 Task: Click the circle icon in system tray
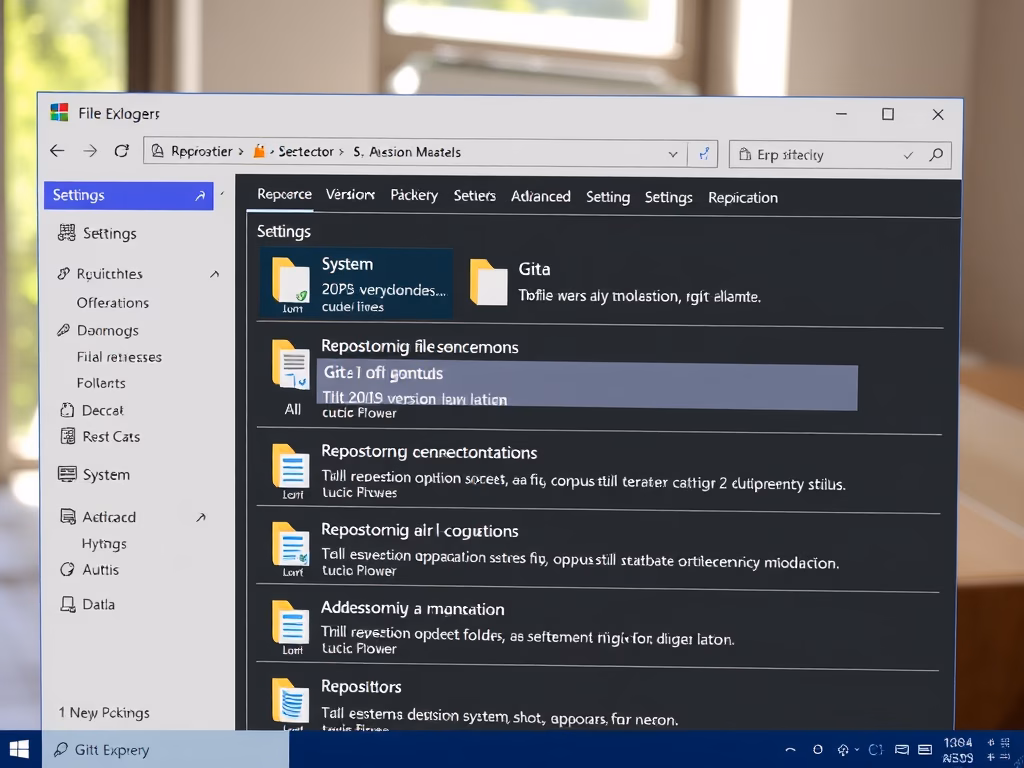(x=818, y=750)
